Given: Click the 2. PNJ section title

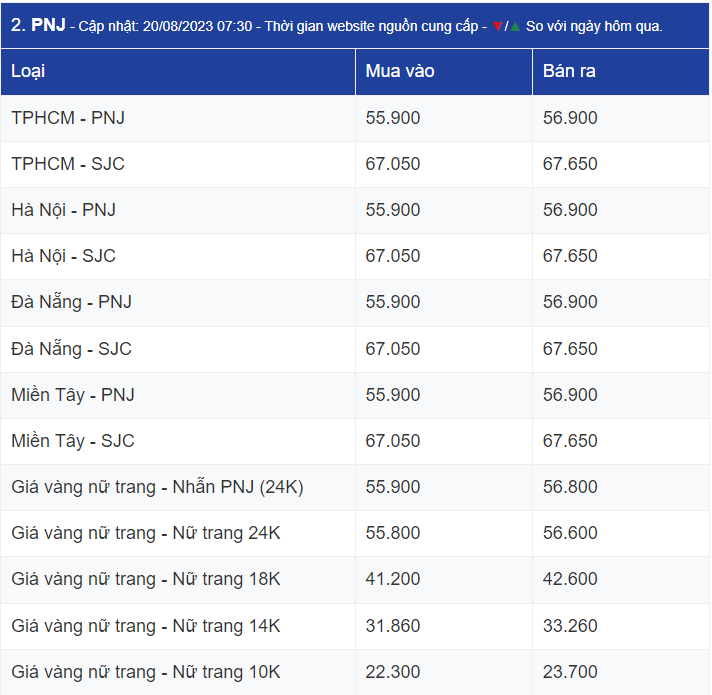Looking at the screenshot, I should 38,25.
